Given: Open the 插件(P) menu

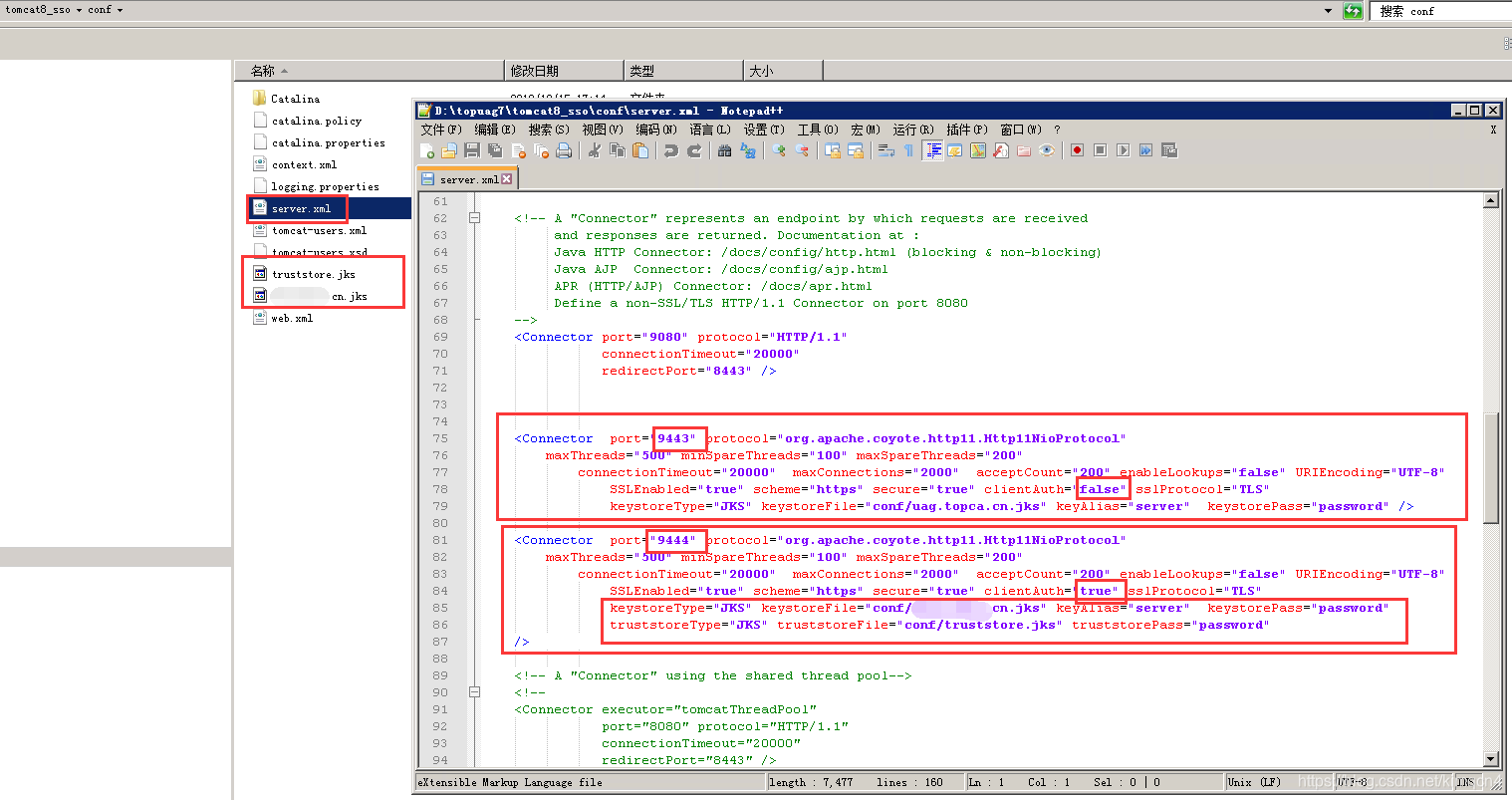Looking at the screenshot, I should 966,130.
